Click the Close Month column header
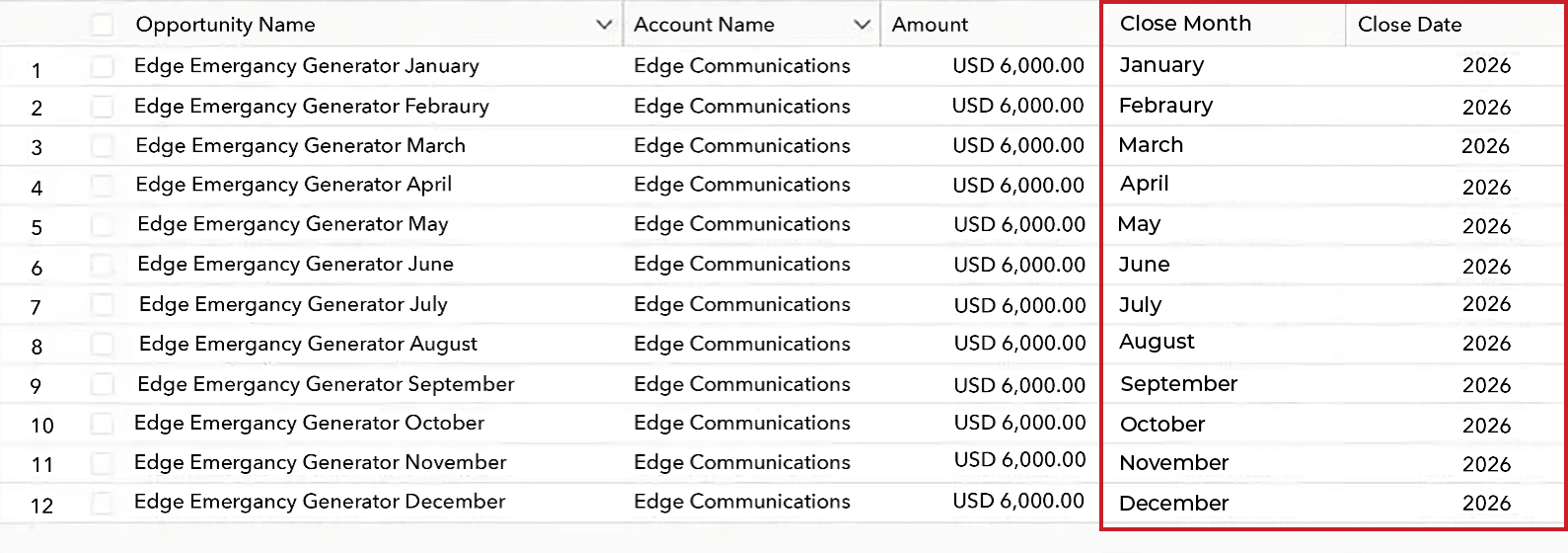1568x553 pixels. pyautogui.click(x=1185, y=24)
